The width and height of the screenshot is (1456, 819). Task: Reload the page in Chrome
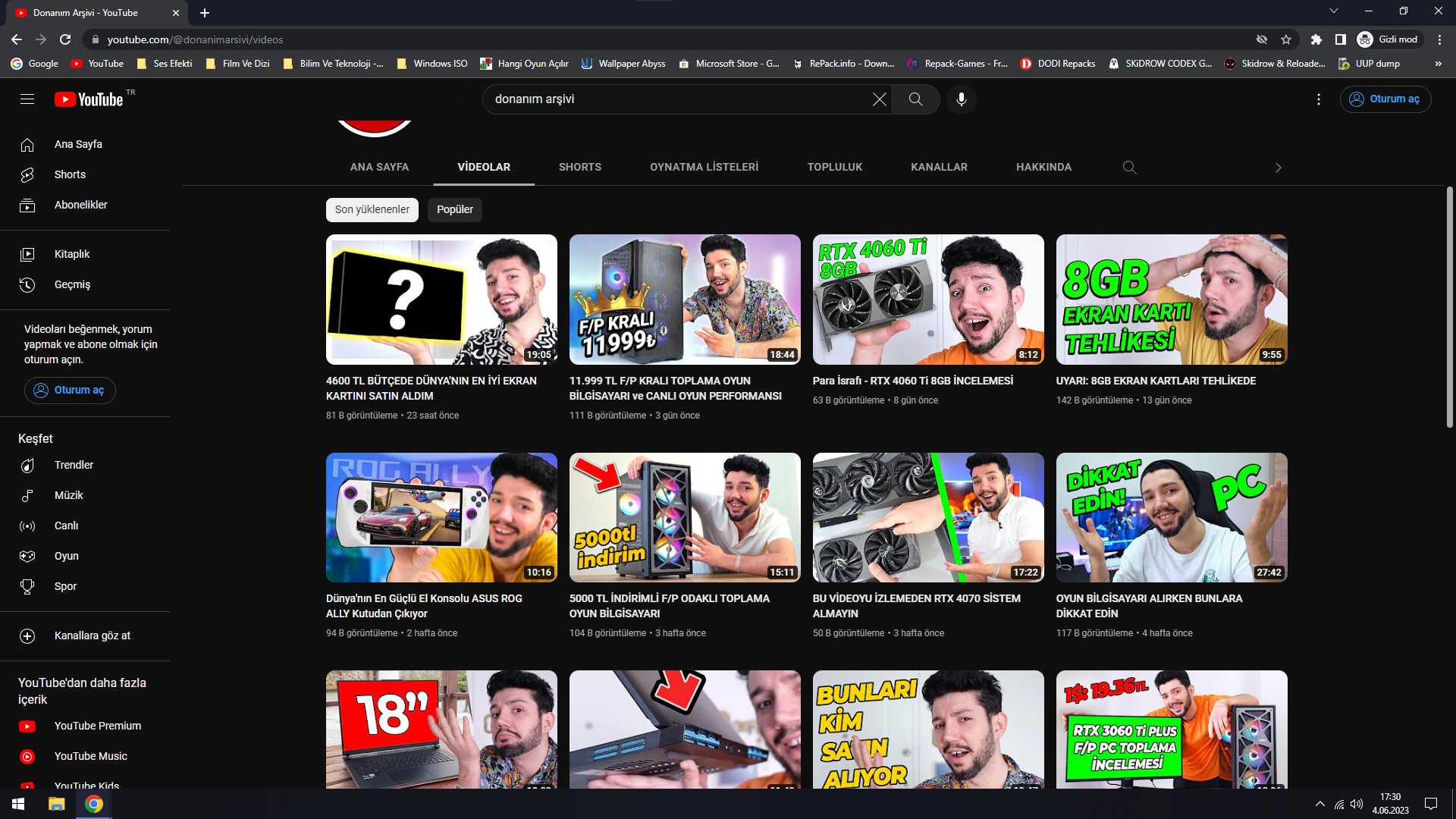(65, 39)
